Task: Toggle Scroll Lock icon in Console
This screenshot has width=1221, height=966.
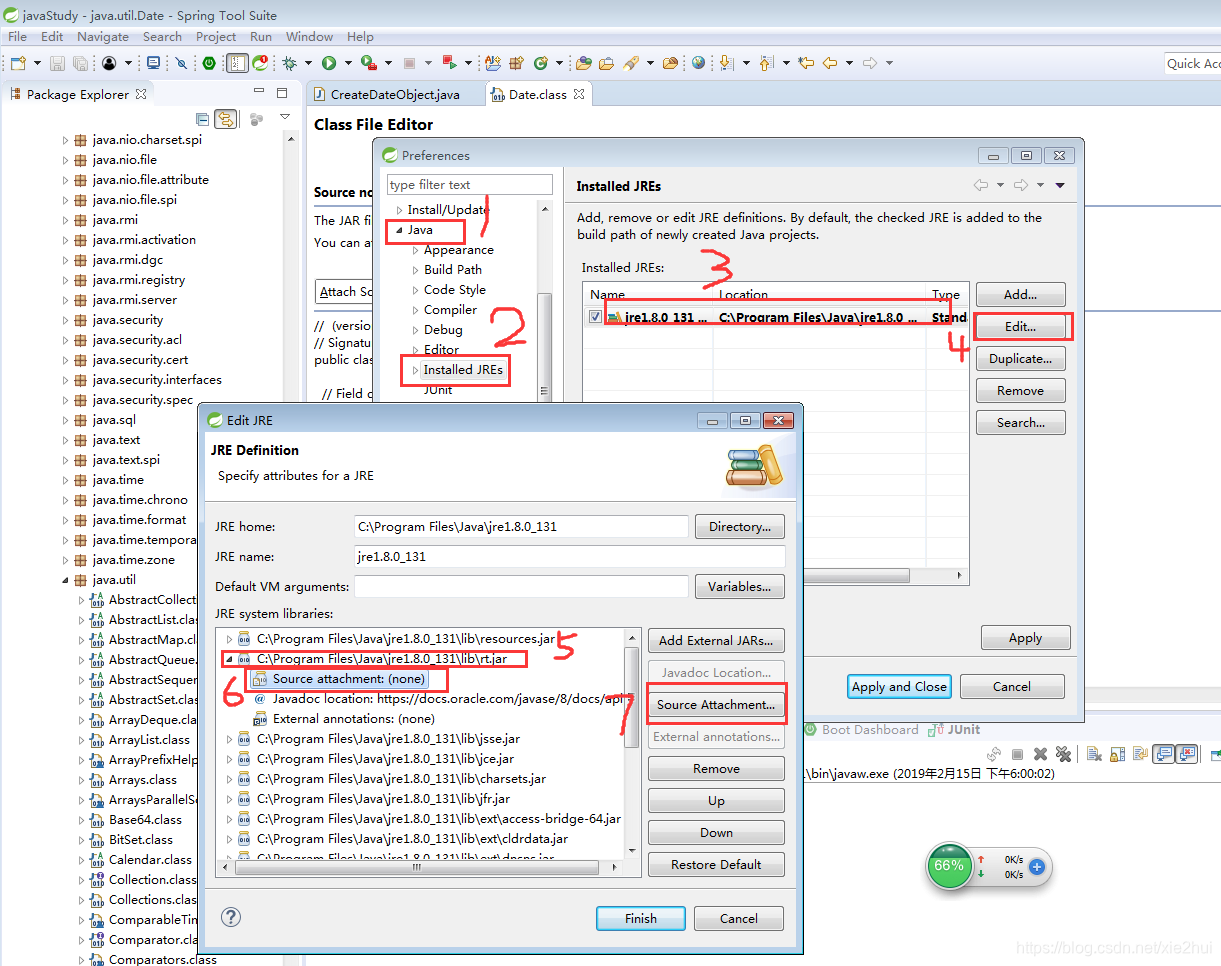Action: point(1118,754)
